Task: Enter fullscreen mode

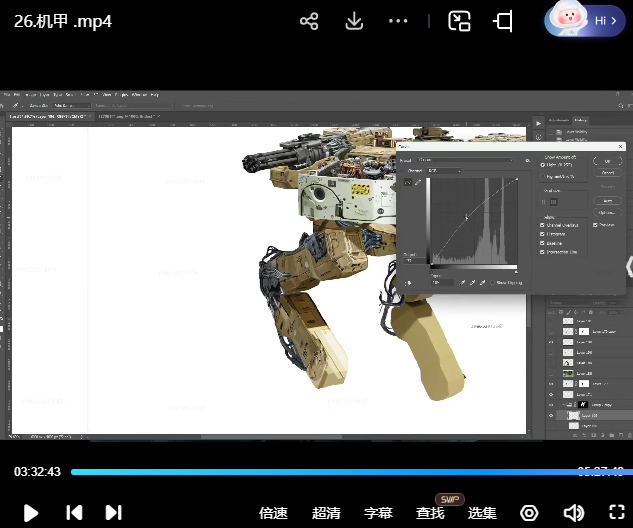Action: [x=615, y=513]
